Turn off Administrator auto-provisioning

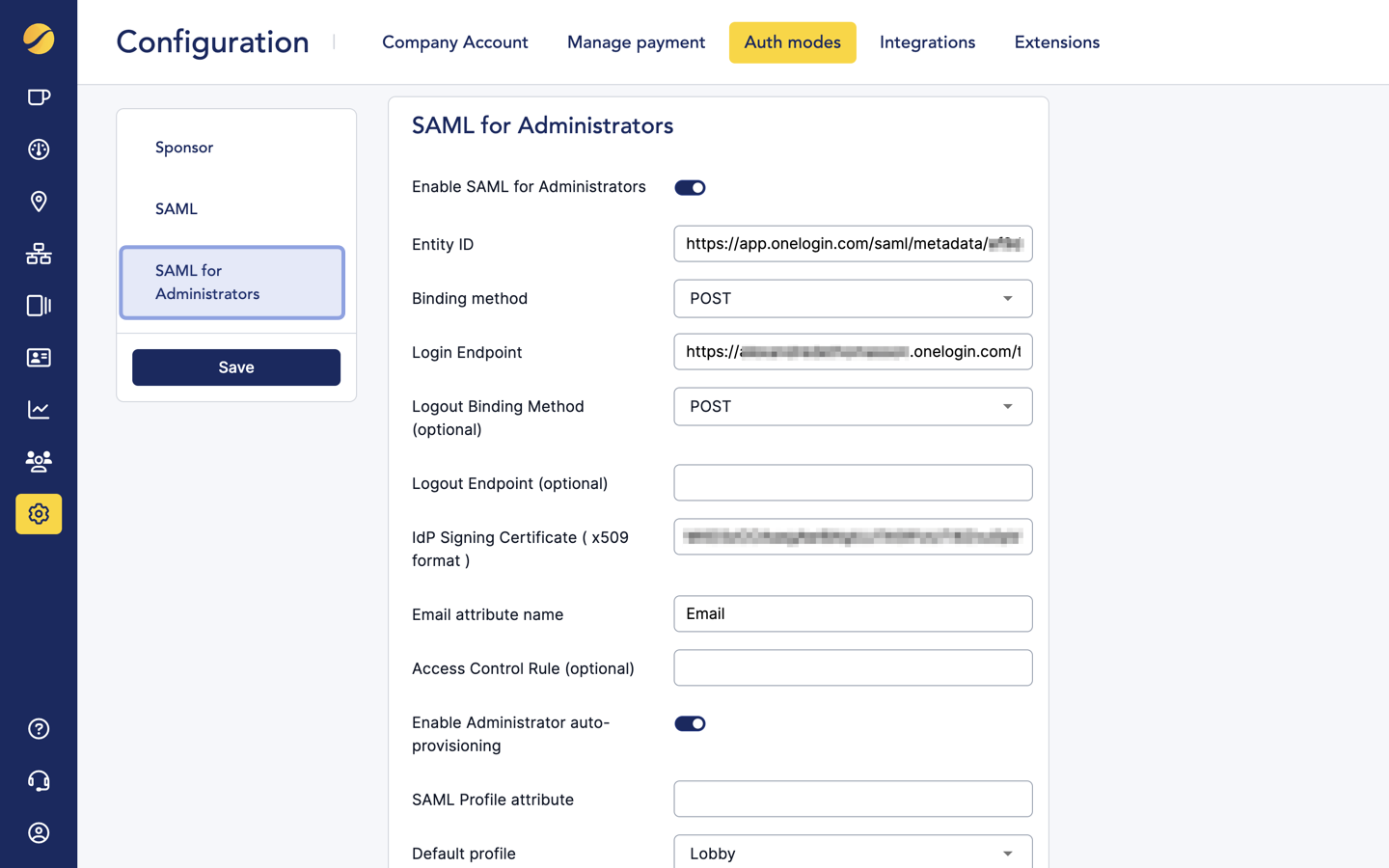690,722
